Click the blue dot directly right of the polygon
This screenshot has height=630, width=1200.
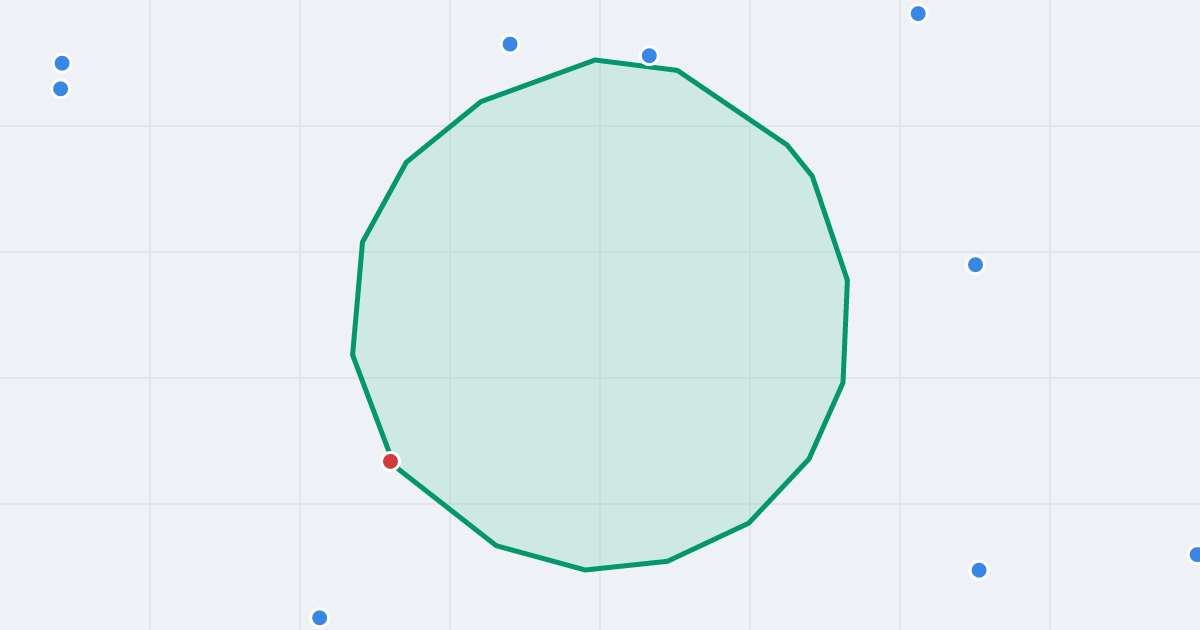pyautogui.click(x=975, y=265)
